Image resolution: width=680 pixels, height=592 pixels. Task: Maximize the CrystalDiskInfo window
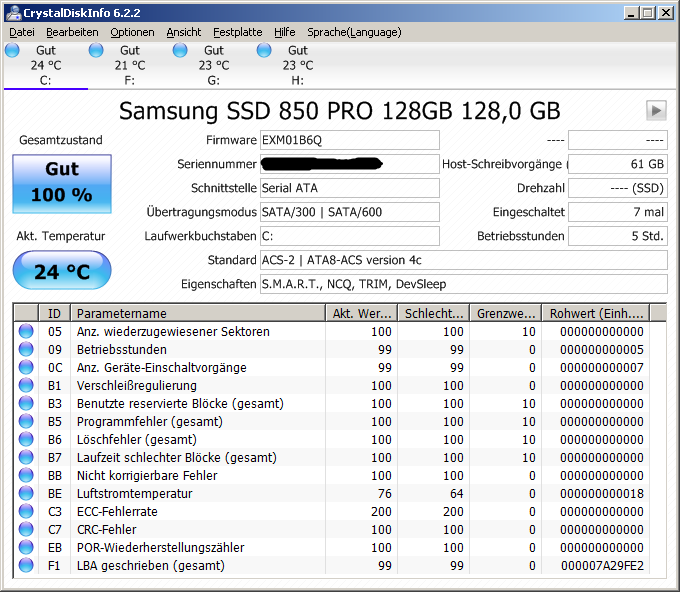[648, 13]
